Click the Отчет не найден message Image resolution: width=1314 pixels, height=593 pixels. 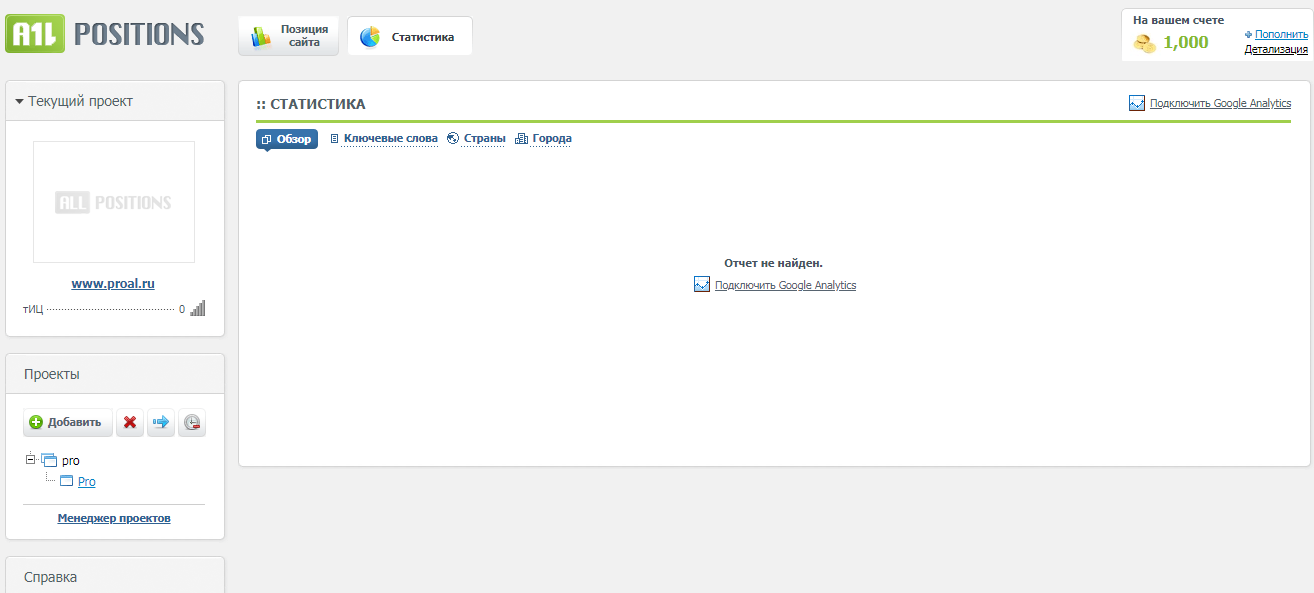pos(773,263)
